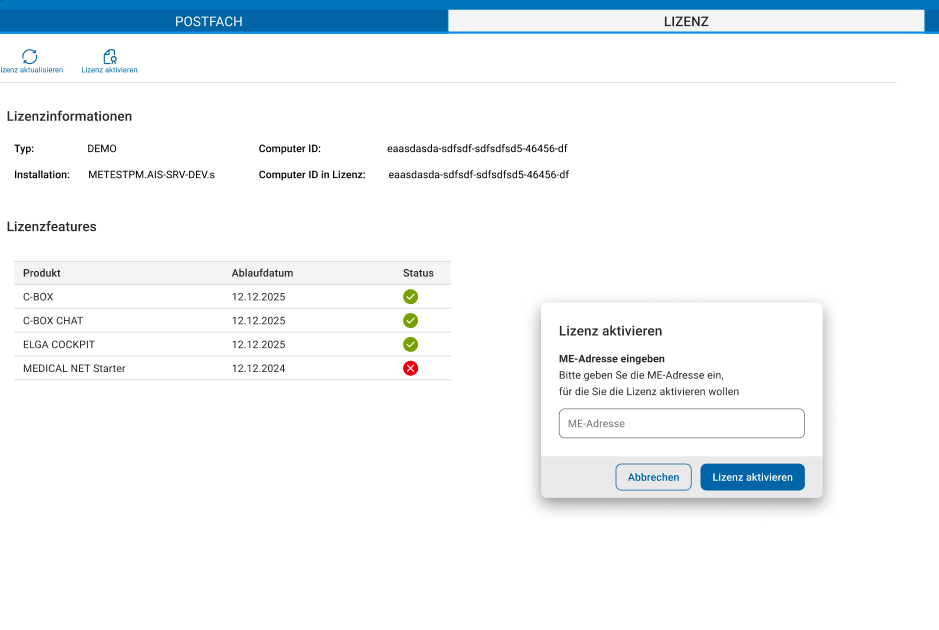Click the DEMO license type value

102,149
